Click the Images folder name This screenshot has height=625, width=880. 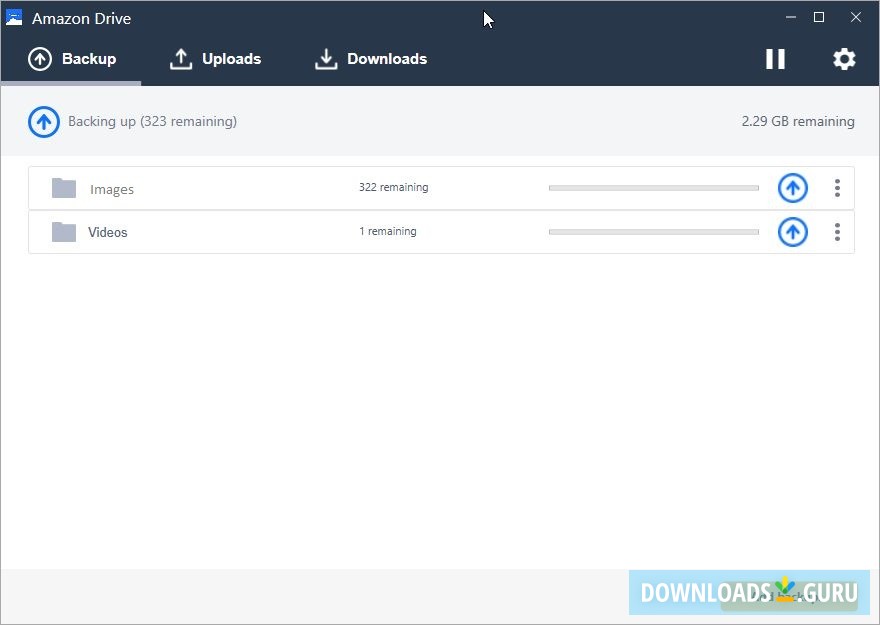112,188
